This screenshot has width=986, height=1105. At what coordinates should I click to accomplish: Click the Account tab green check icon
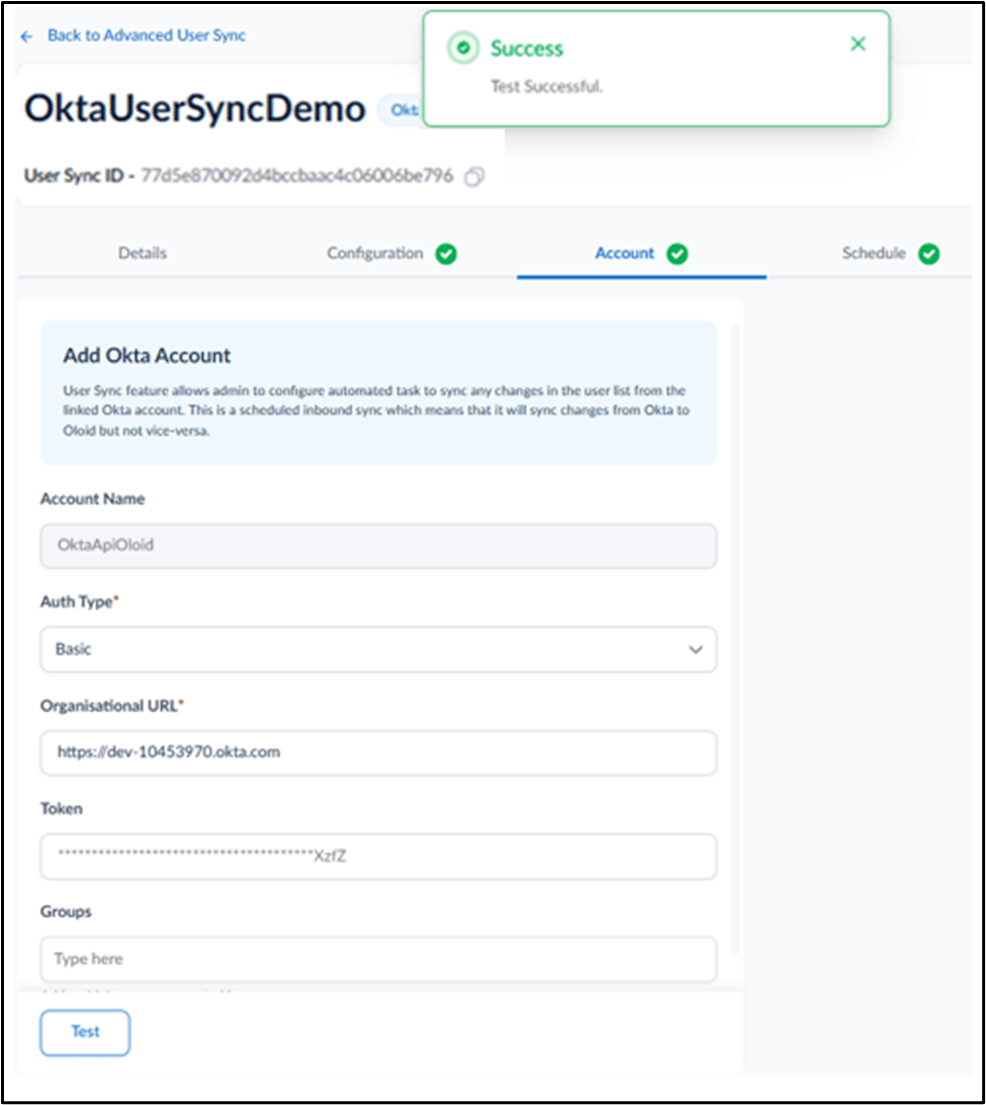[x=677, y=254]
